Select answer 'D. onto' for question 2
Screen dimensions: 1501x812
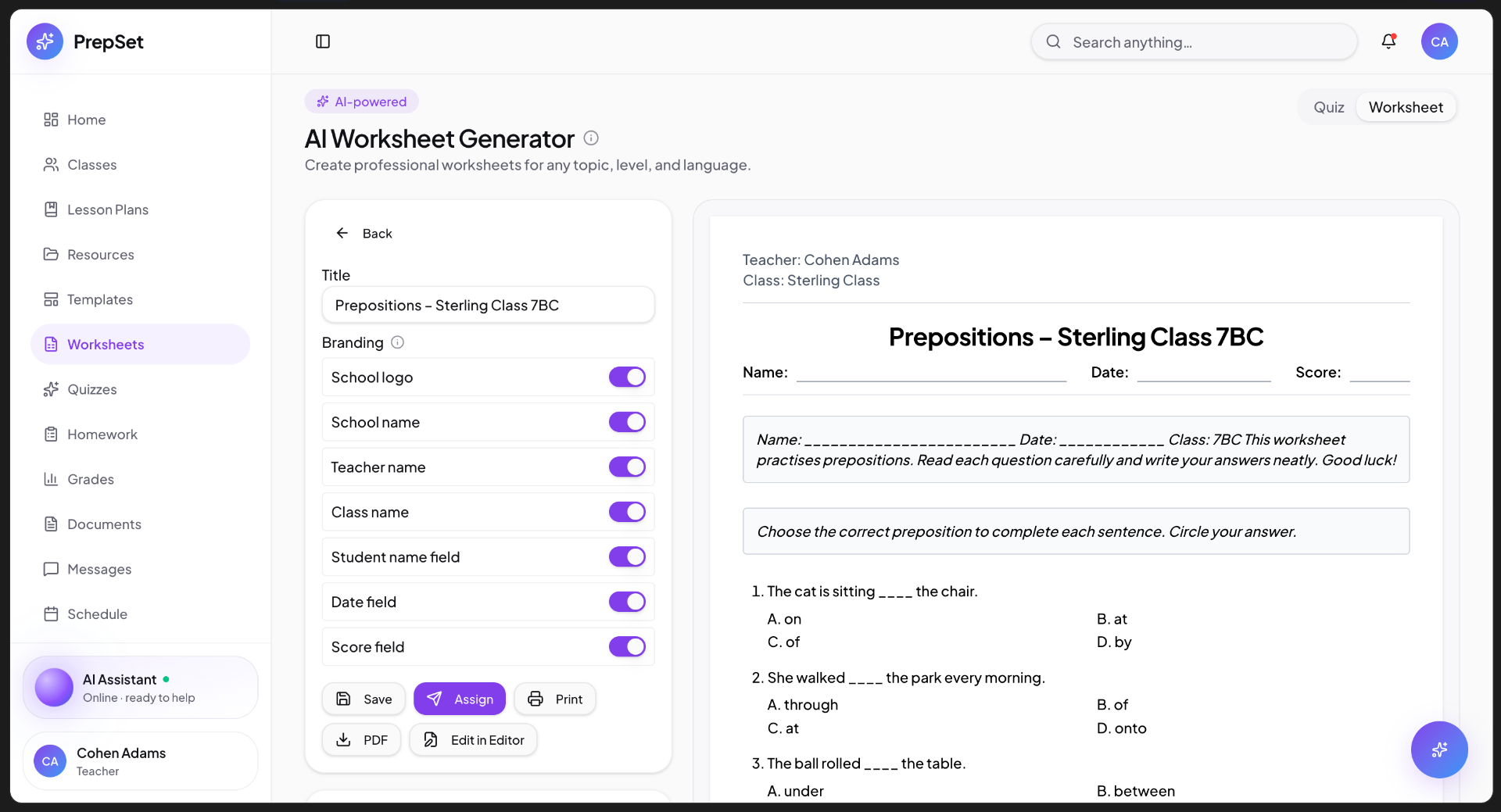pyautogui.click(x=1121, y=728)
